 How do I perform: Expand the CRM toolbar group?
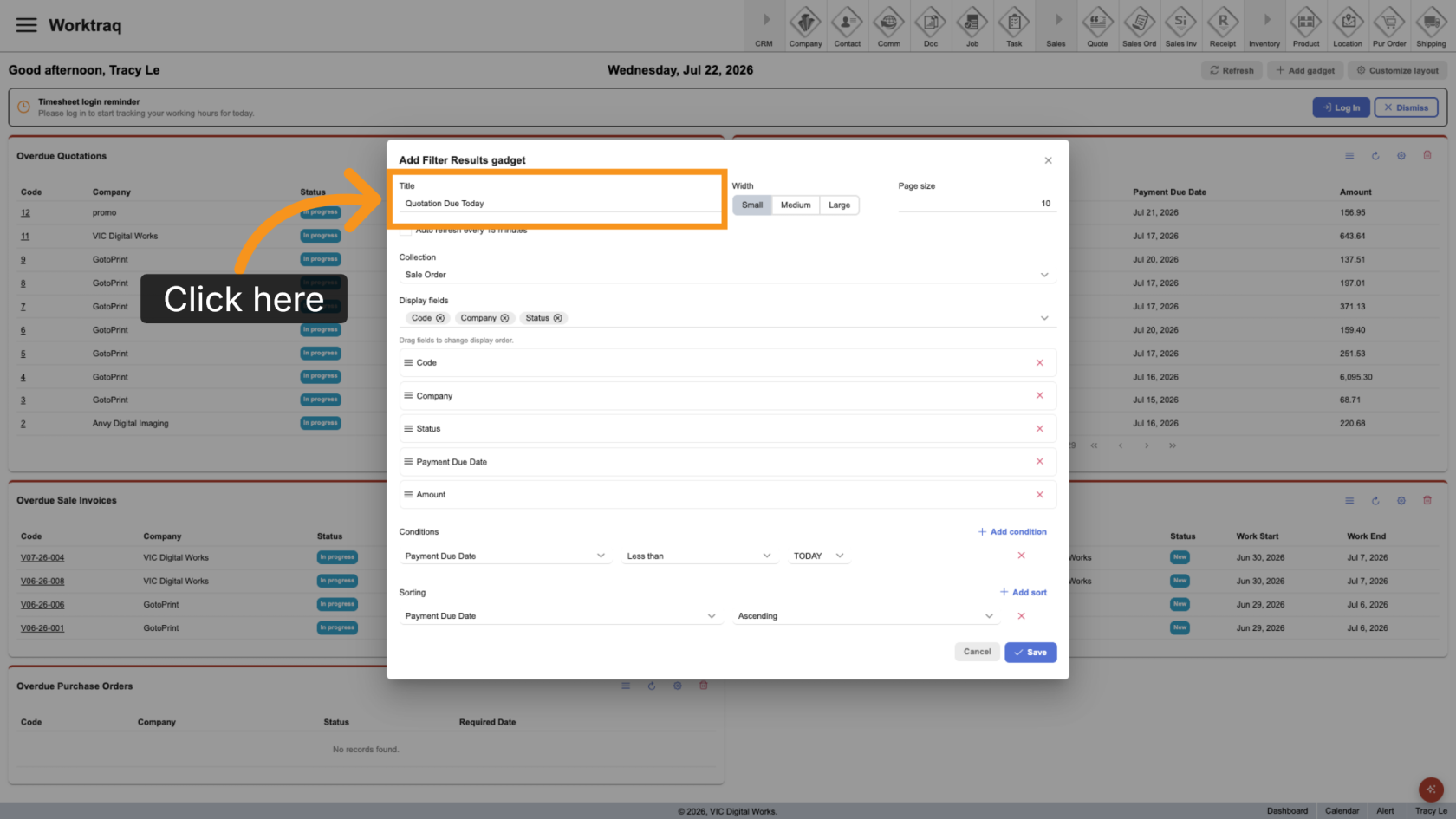click(764, 26)
